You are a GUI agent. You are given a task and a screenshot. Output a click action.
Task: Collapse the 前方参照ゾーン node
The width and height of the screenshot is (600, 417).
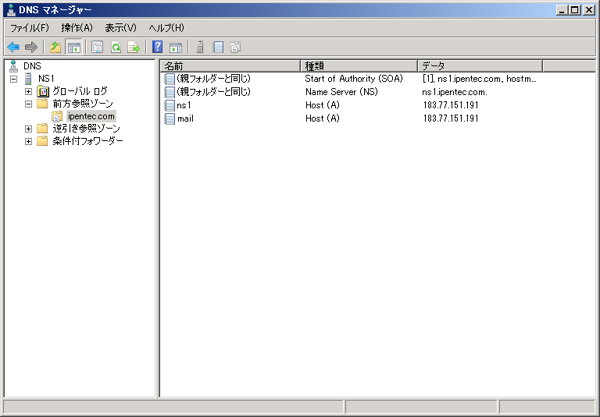click(x=28, y=104)
